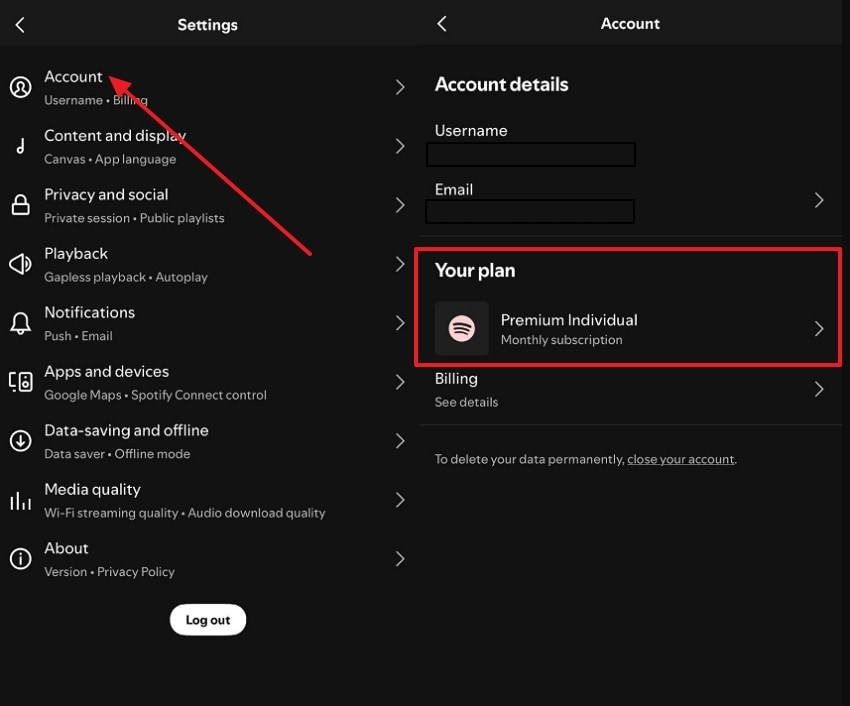Expand the Media quality settings chevron
The image size is (850, 706).
(400, 500)
